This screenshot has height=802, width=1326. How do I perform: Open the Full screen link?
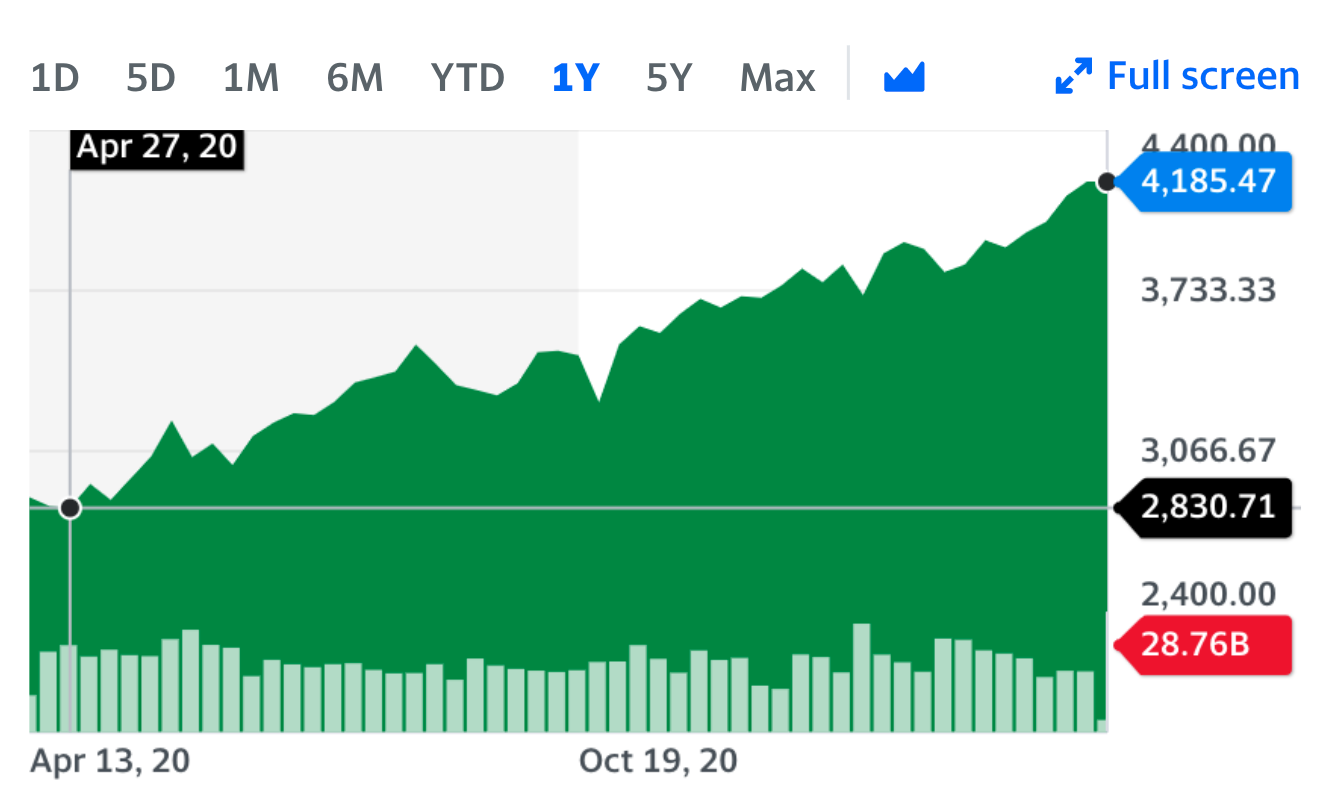[1203, 76]
